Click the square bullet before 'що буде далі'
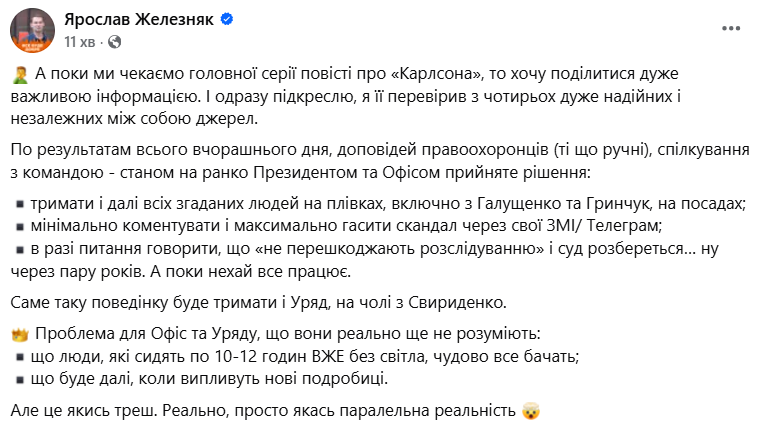763x431 pixels. click(21, 377)
